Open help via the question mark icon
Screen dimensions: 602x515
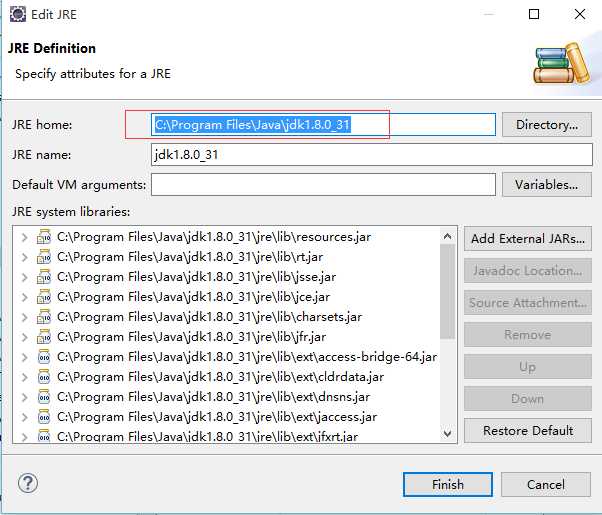pos(28,483)
